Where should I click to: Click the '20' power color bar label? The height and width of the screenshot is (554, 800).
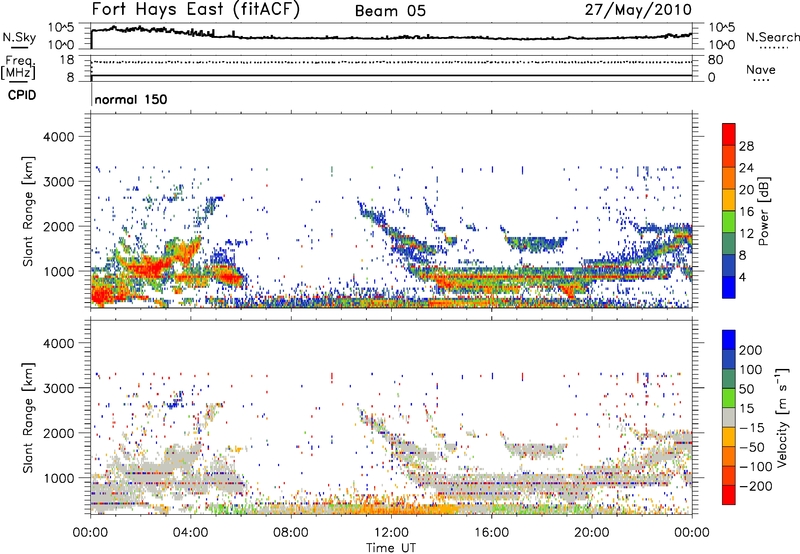click(746, 190)
